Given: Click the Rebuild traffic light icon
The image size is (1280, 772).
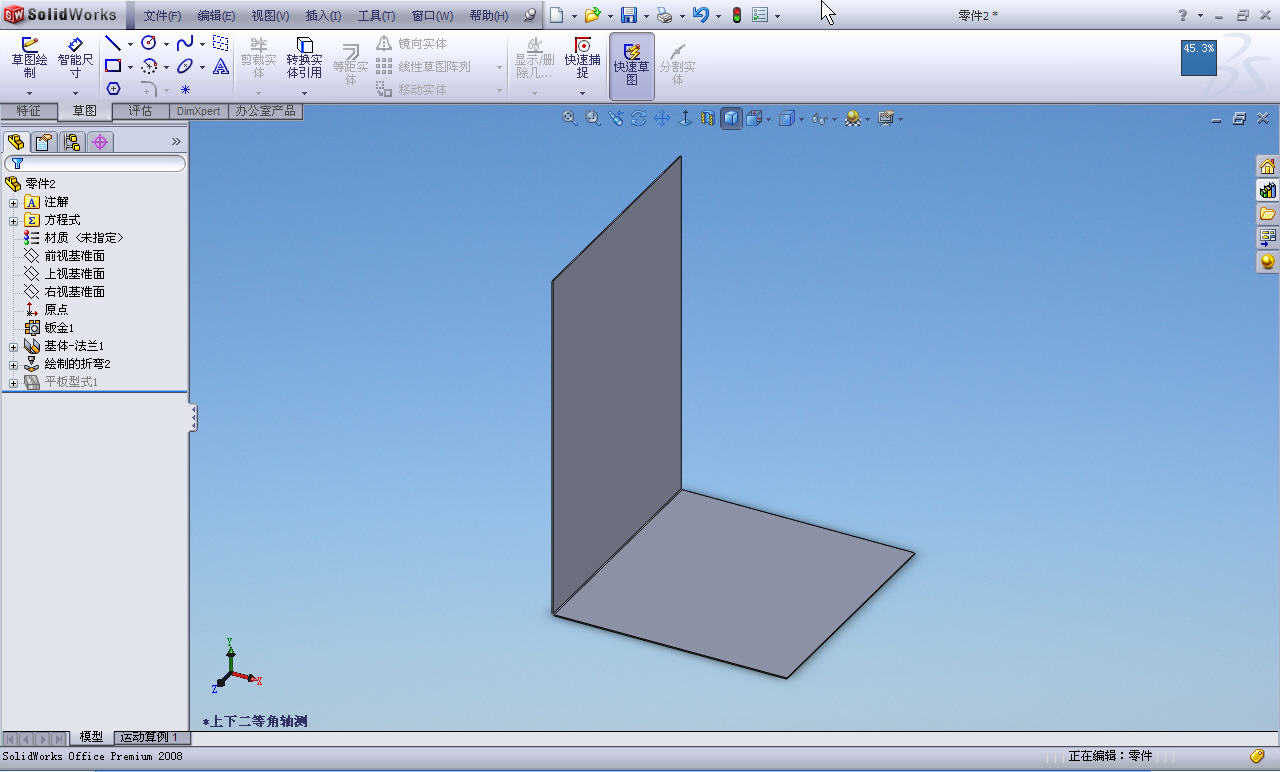Looking at the screenshot, I should click(x=737, y=15).
